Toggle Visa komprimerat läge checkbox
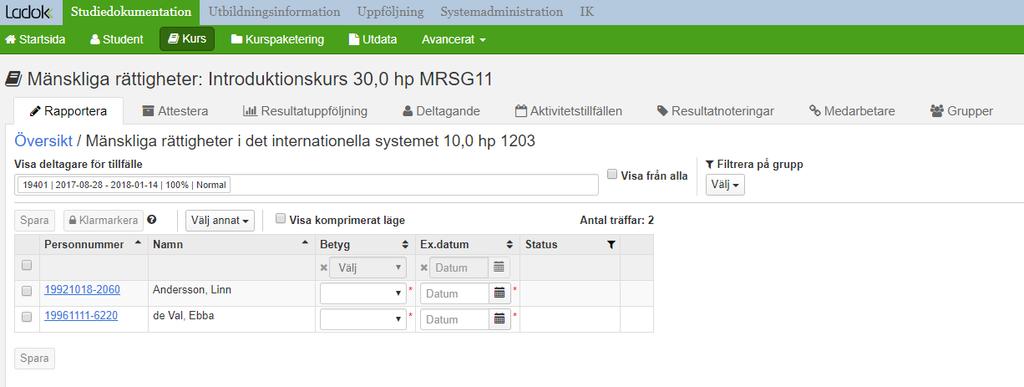Image resolution: width=1024 pixels, height=387 pixels. coord(280,219)
